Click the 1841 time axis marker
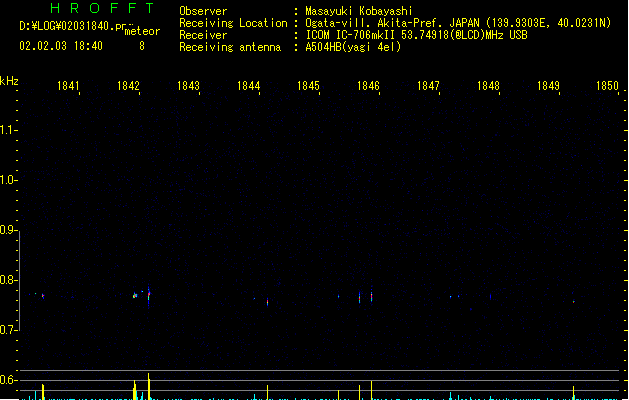The width and height of the screenshot is (629, 400). click(x=68, y=86)
